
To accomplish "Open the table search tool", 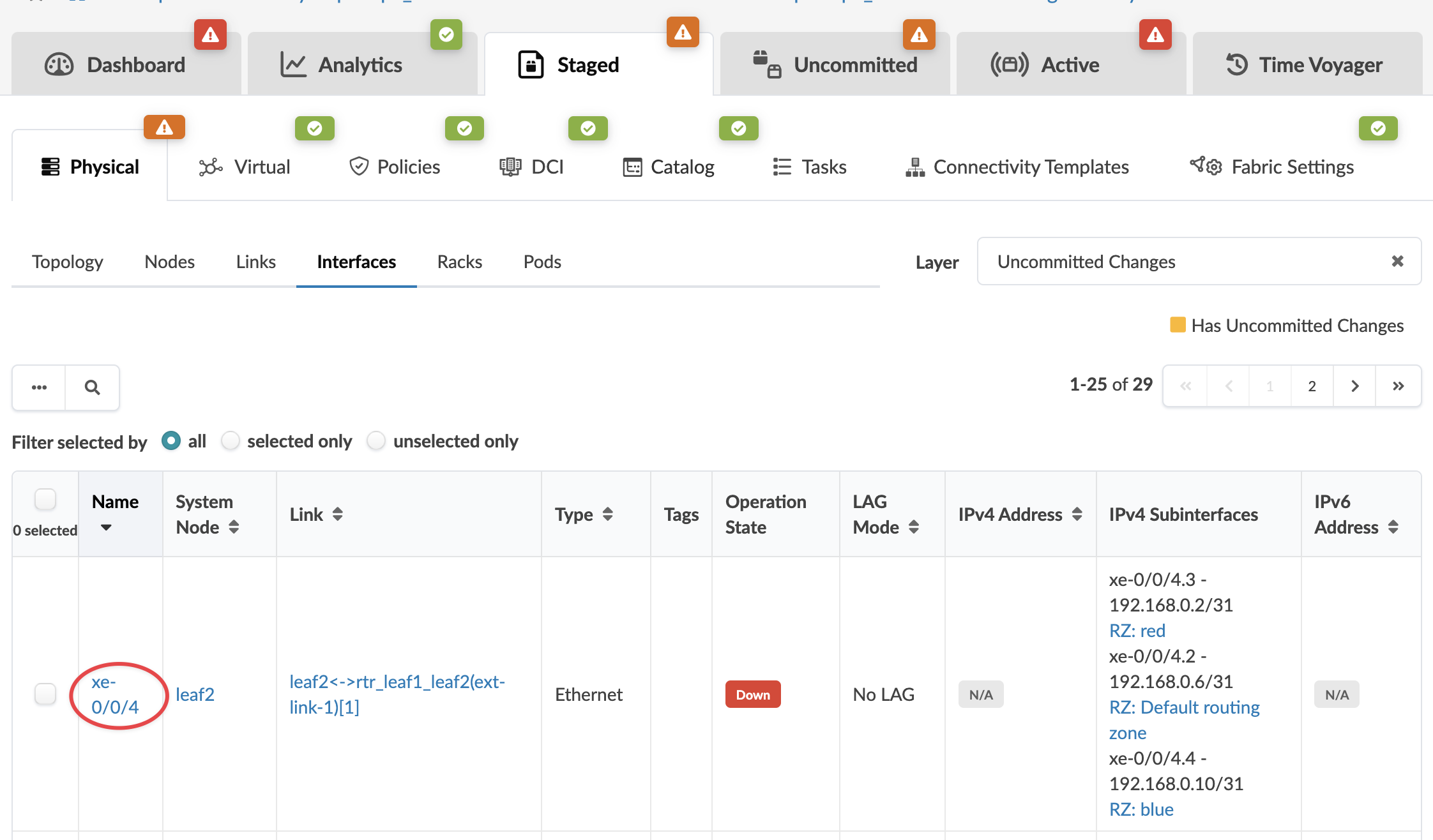I will point(92,387).
